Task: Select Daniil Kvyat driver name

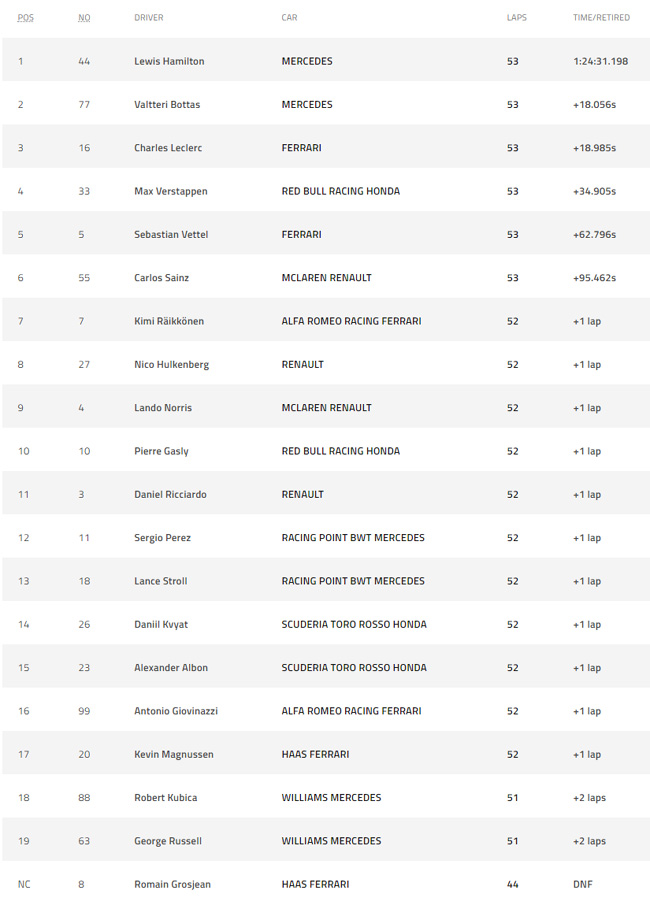Action: pyautogui.click(x=160, y=624)
